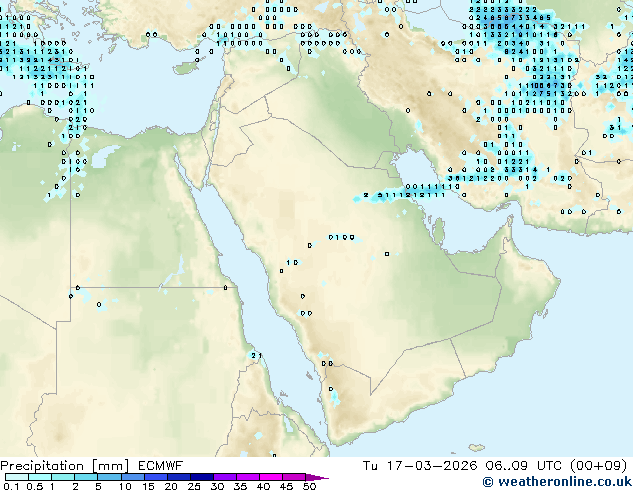Click the '2 1' rainfall value on the Red Sea coast
Image resolution: width=634 pixels, height=490 pixels.
coord(256,356)
